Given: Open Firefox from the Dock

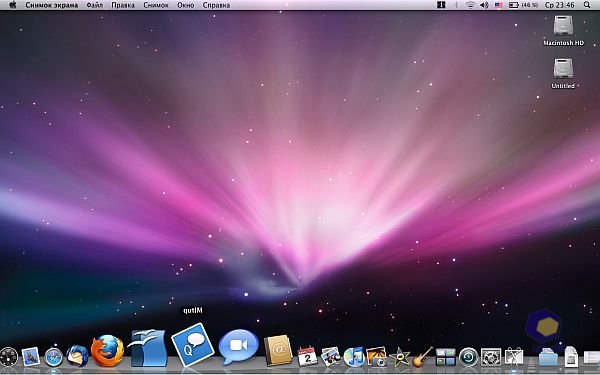Looking at the screenshot, I should pyautogui.click(x=108, y=351).
